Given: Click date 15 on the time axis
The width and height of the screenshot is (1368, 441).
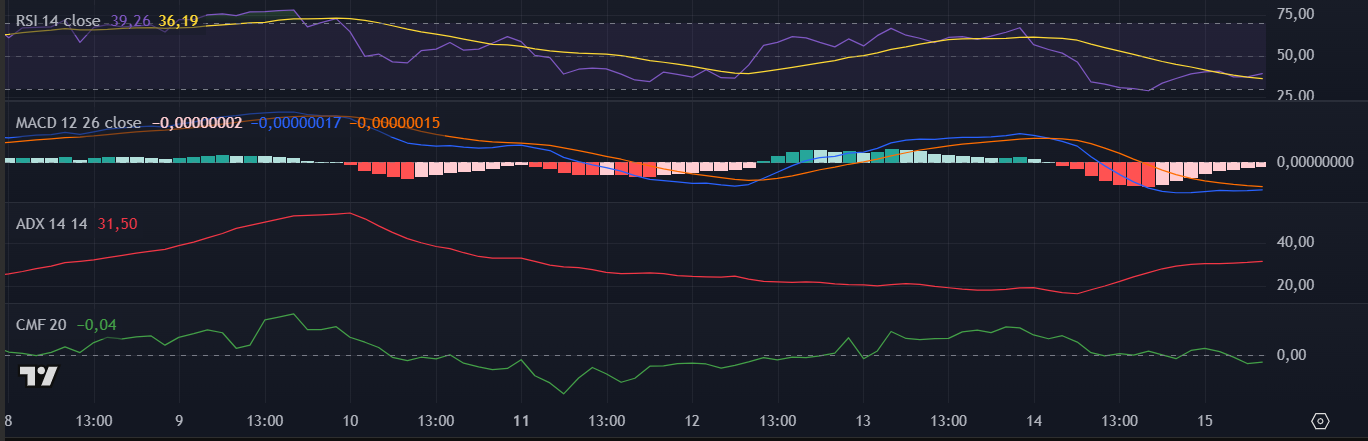Looking at the screenshot, I should coord(1204,421).
